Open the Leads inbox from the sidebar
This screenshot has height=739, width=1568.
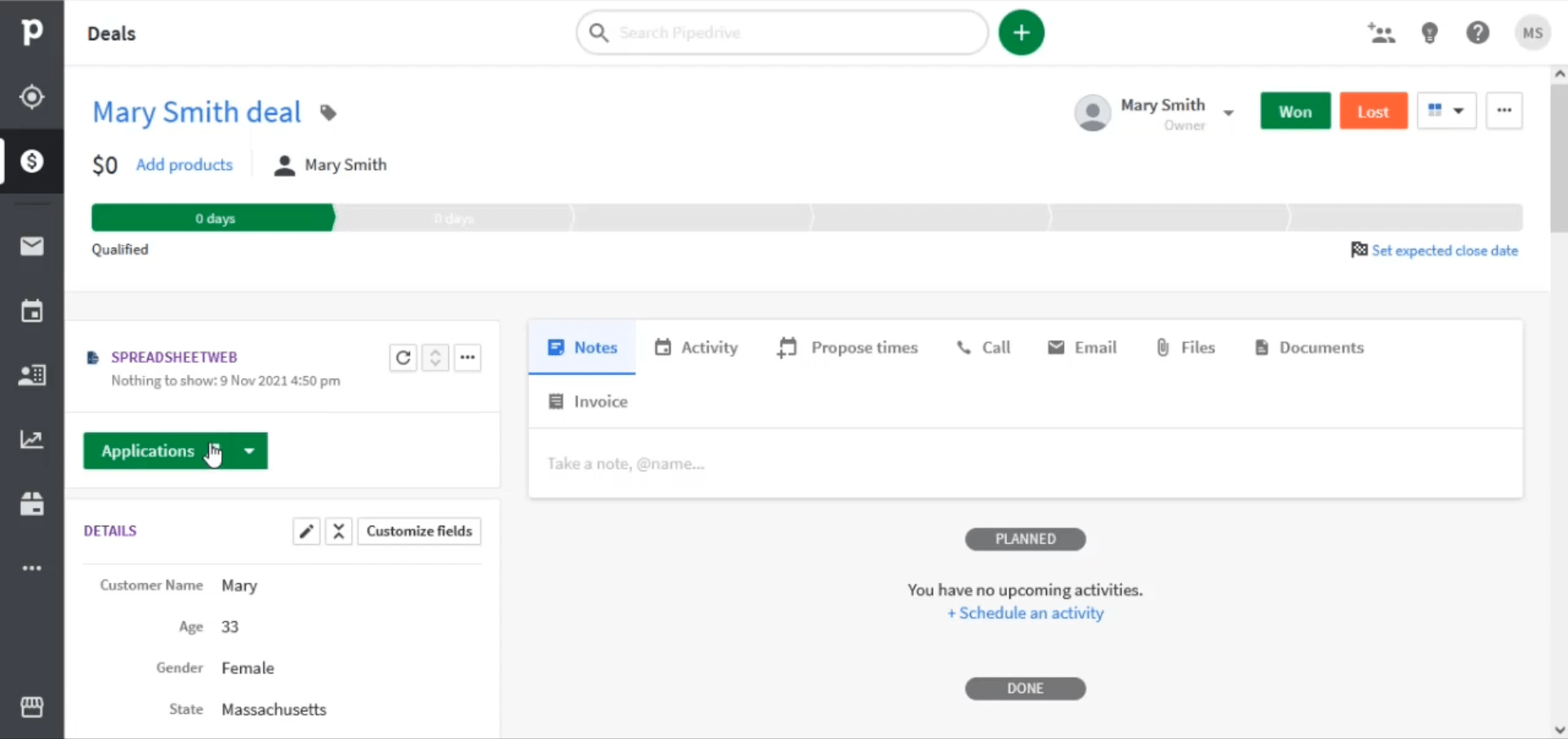tap(32, 97)
